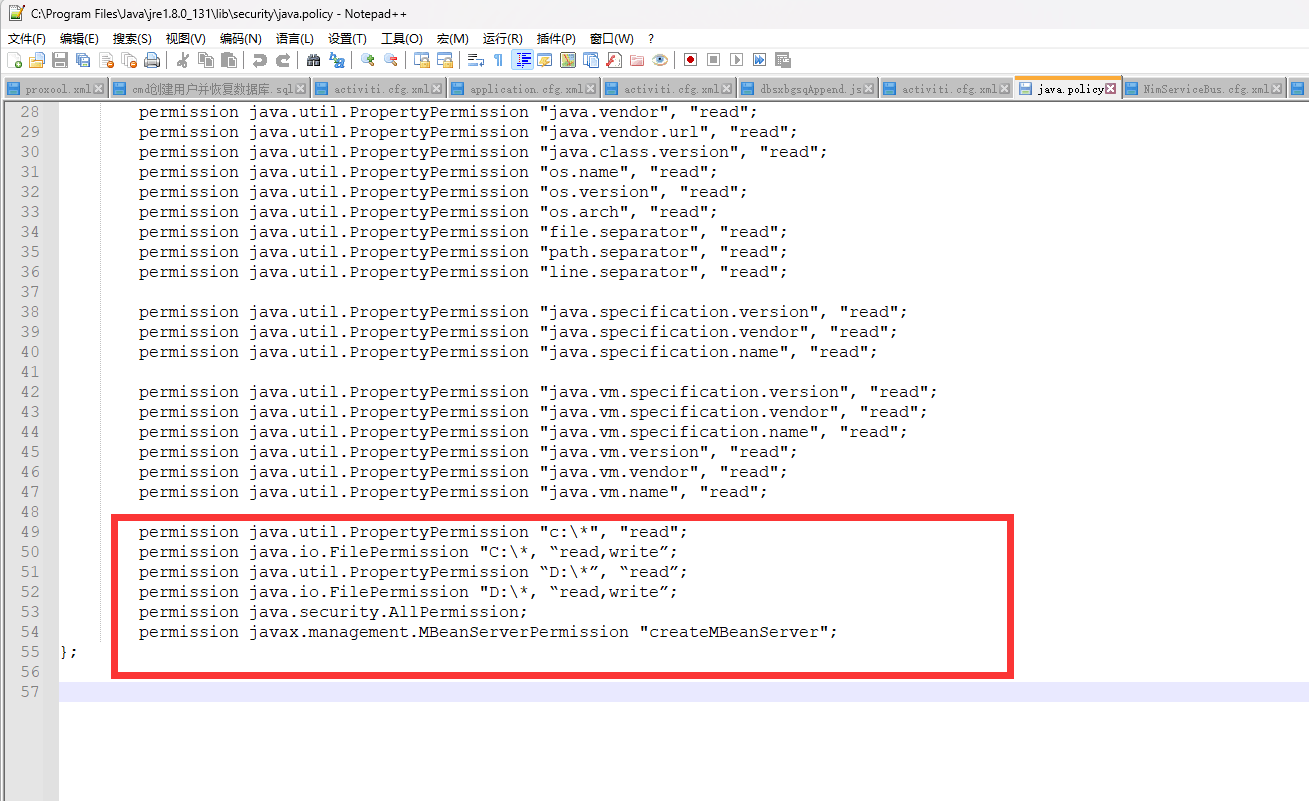Close the application.cfg.xml tab

(x=590, y=89)
